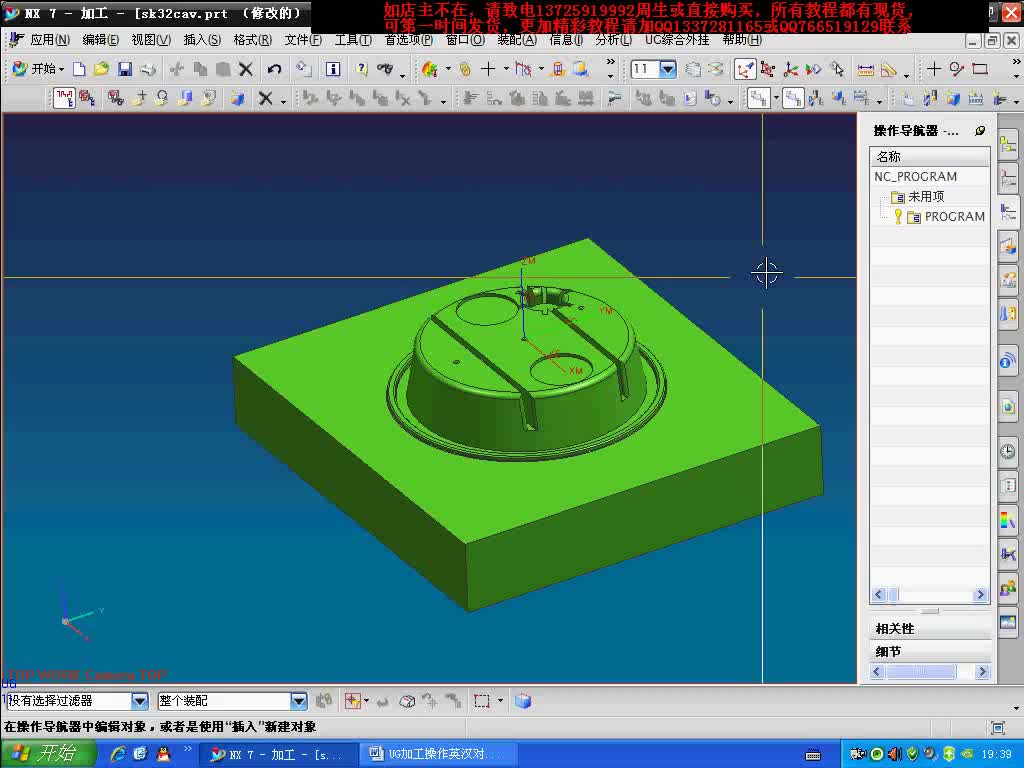Viewport: 1024px width, 768px height.
Task: Click the green cube icon on selection bar
Action: point(522,701)
